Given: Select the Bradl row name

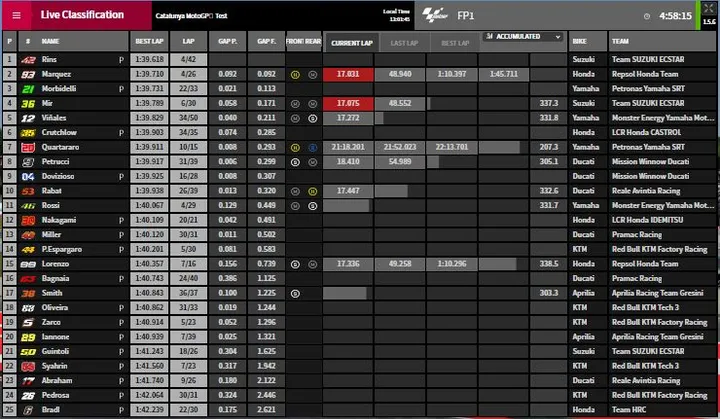Looking at the screenshot, I should [51, 410].
